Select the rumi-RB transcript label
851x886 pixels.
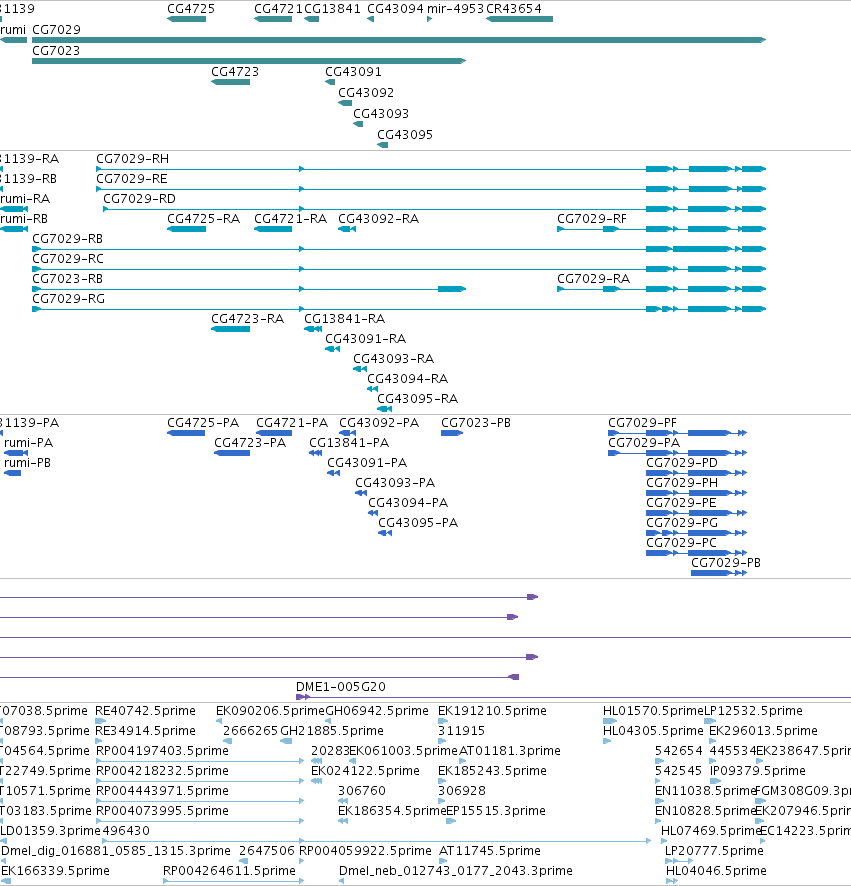[24, 219]
